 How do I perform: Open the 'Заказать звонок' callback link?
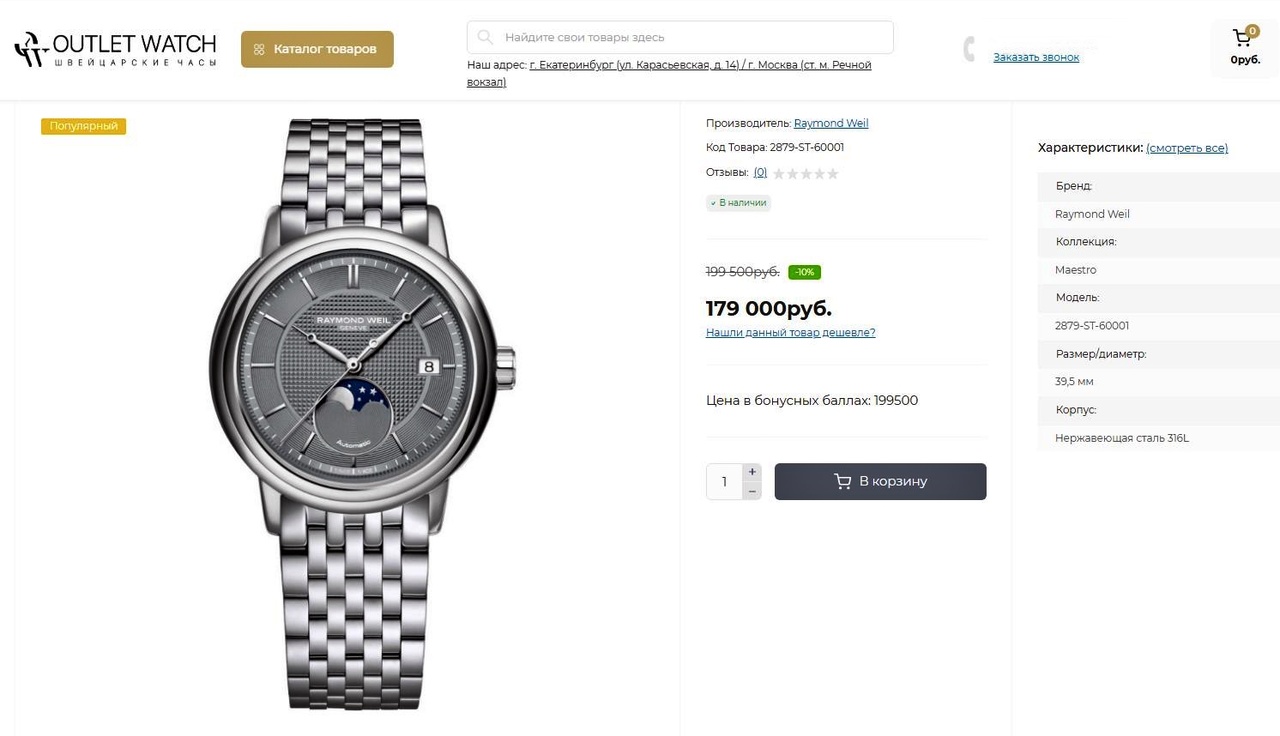pos(1036,58)
